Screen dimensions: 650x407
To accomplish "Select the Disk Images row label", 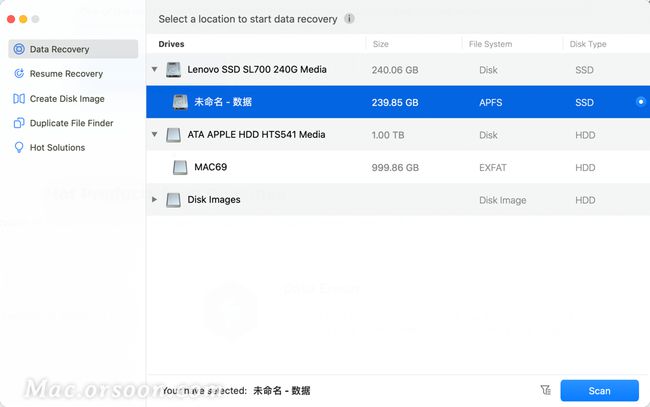I will (x=214, y=200).
